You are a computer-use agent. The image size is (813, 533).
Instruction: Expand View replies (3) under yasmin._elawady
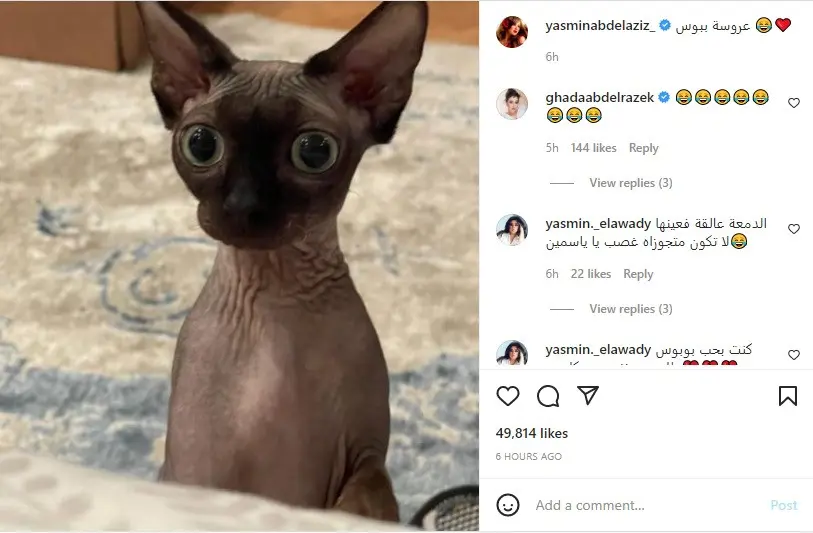[630, 309]
